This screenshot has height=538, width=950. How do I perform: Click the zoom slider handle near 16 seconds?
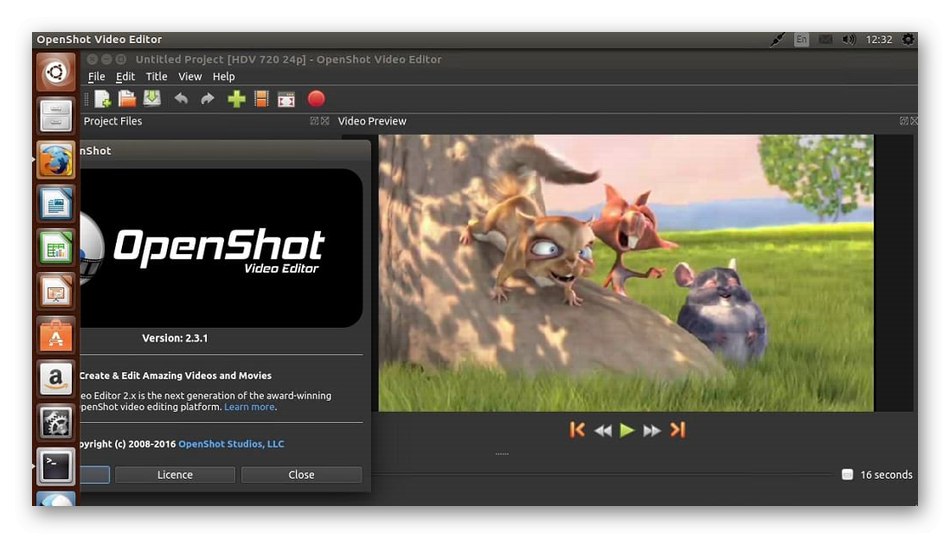[847, 474]
